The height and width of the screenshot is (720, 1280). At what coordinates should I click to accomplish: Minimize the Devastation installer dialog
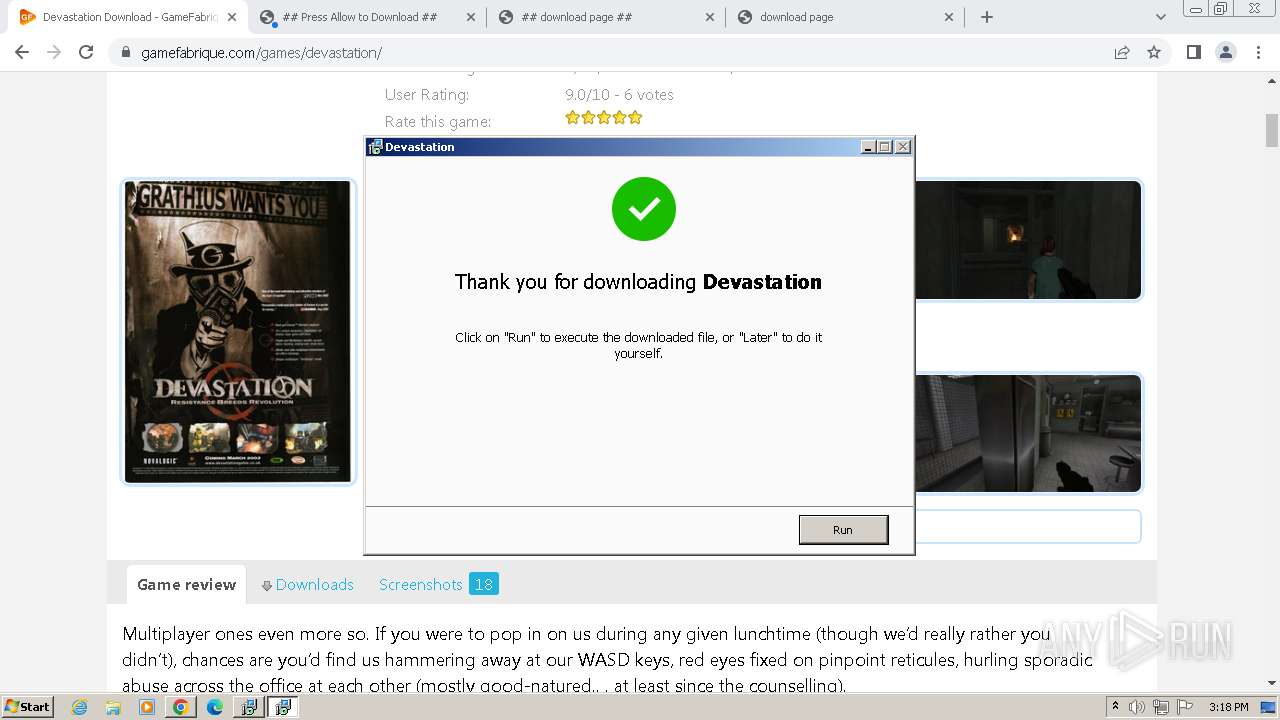(868, 147)
